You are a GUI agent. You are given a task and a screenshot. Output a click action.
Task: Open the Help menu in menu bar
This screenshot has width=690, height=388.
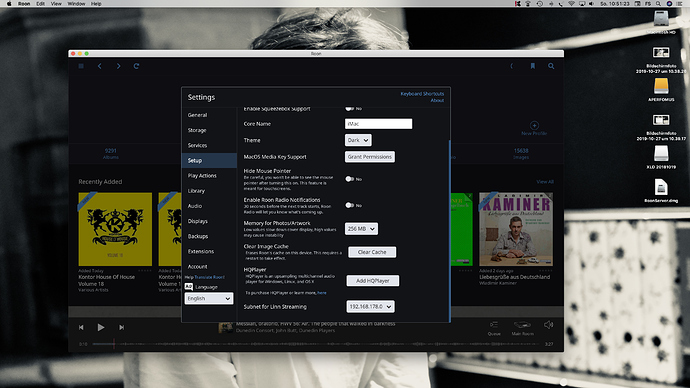point(96,4)
